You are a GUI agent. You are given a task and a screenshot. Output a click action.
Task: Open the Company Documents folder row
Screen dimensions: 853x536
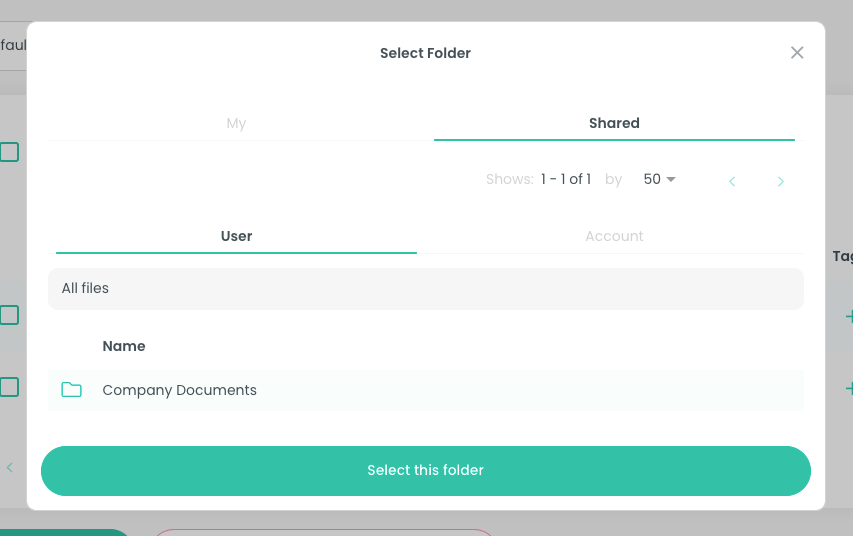pos(180,390)
